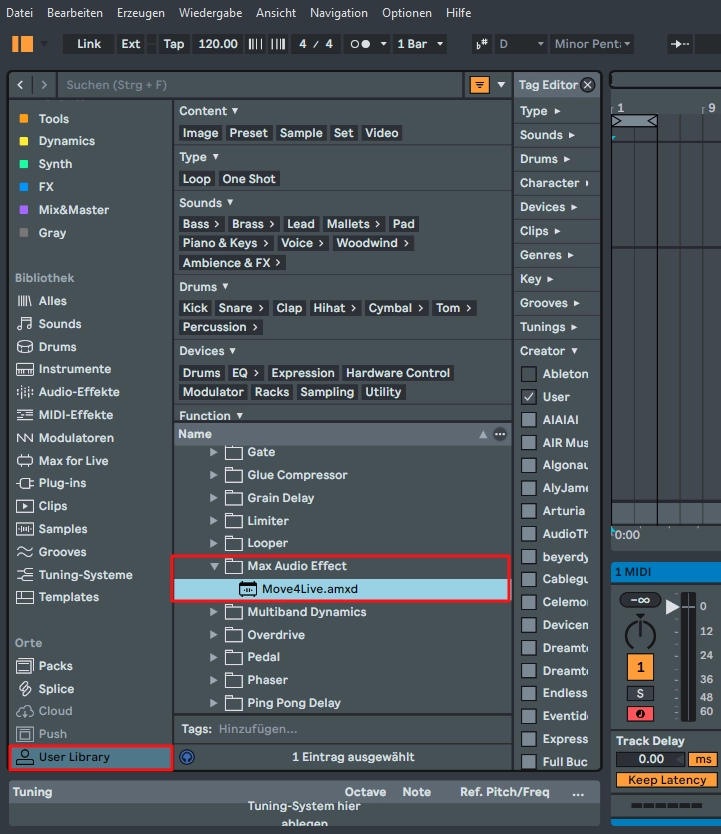
Task: Click the follow arrow icon in top bar
Action: pos(680,44)
